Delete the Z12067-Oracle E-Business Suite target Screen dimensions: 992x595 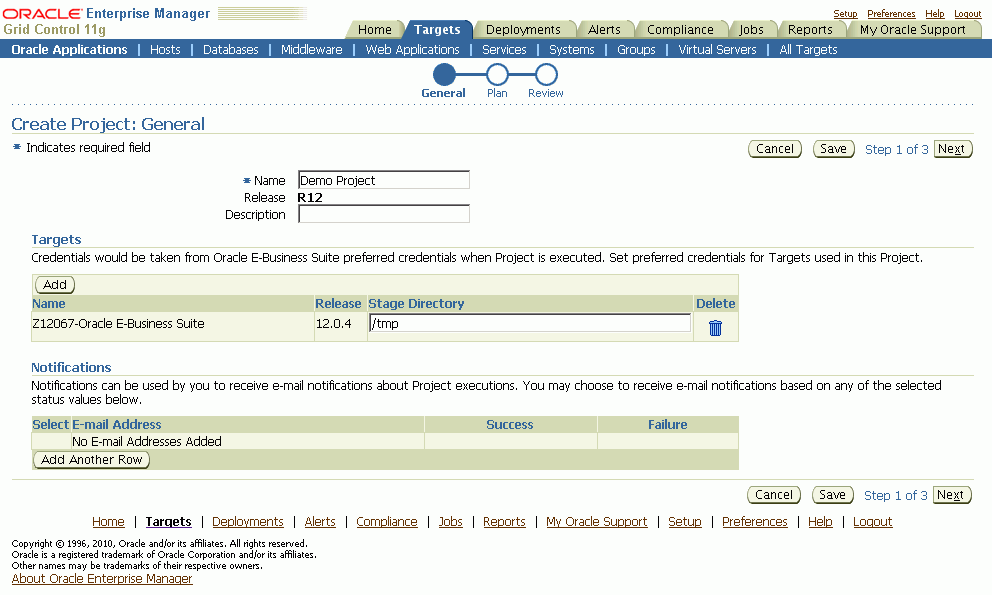[x=715, y=328]
